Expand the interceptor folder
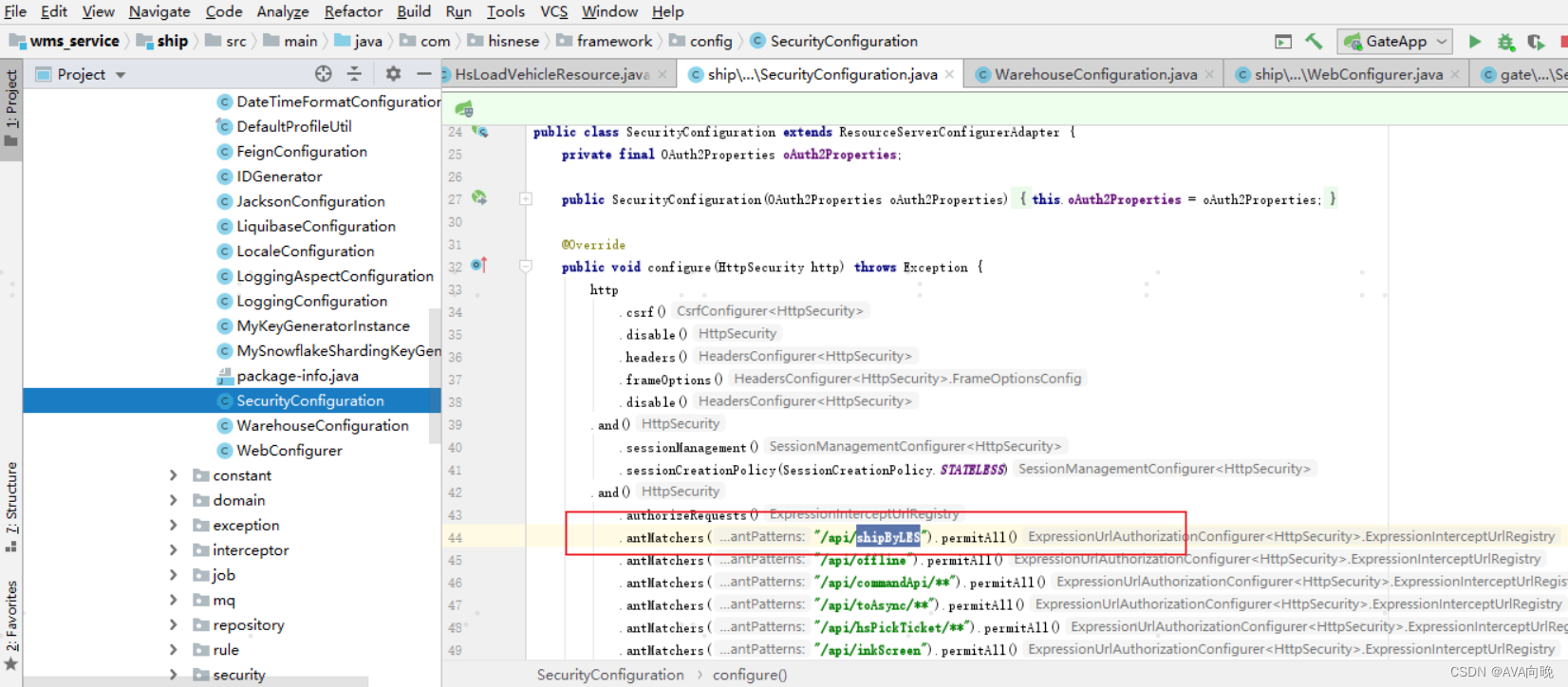This screenshot has width=1568, height=687. click(173, 550)
